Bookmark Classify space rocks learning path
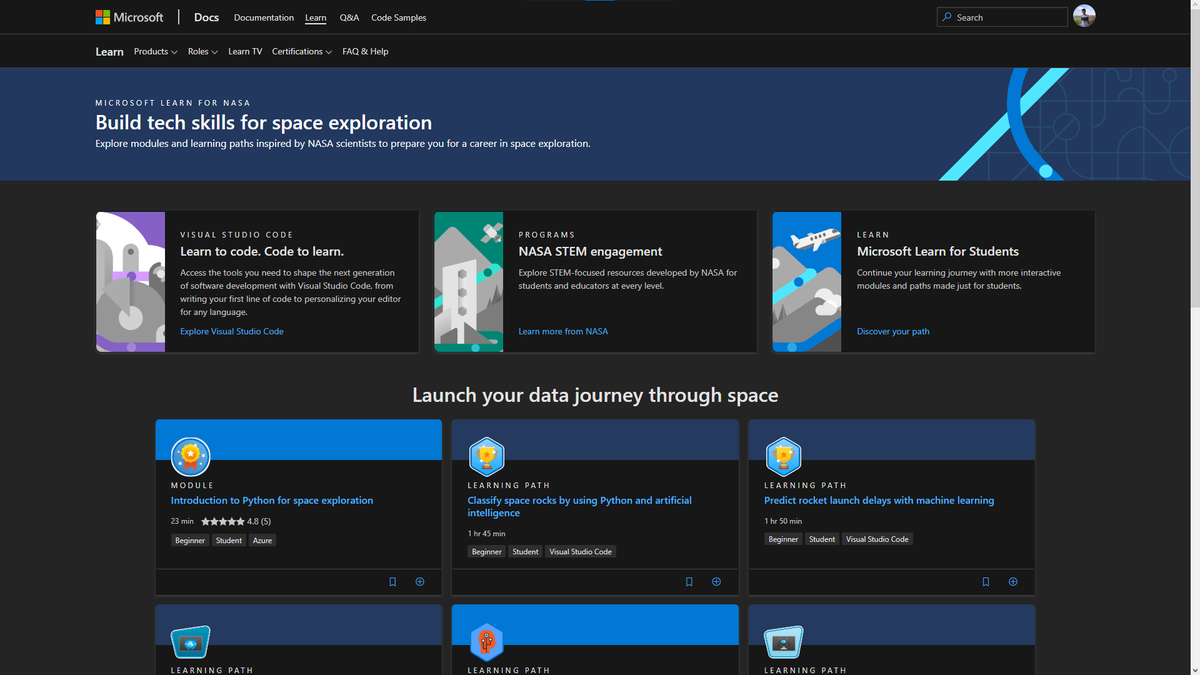The image size is (1200, 675). pos(689,582)
